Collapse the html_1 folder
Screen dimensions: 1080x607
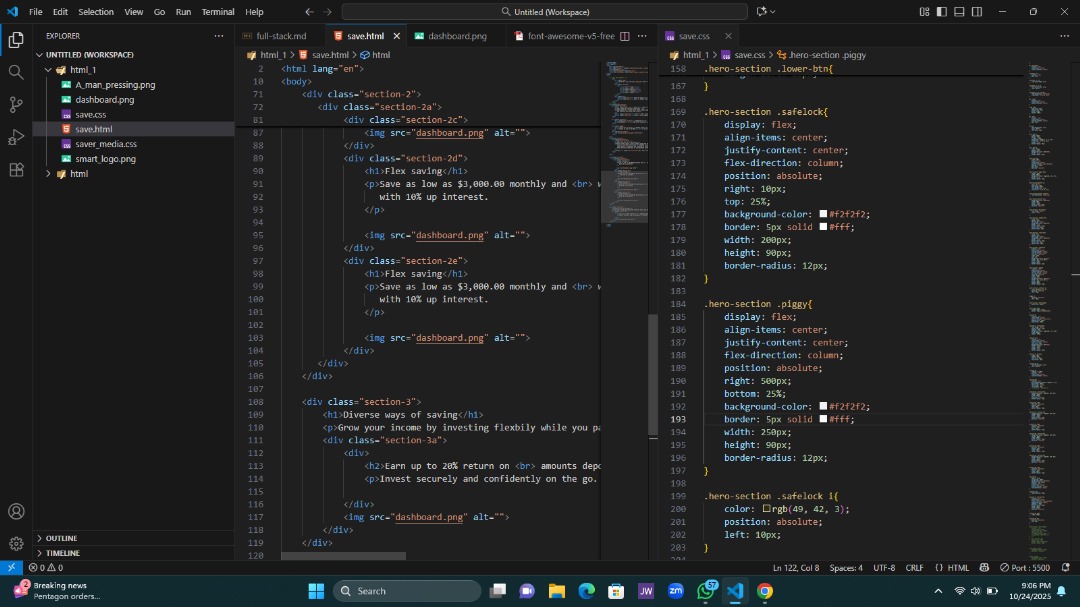pyautogui.click(x=48, y=70)
